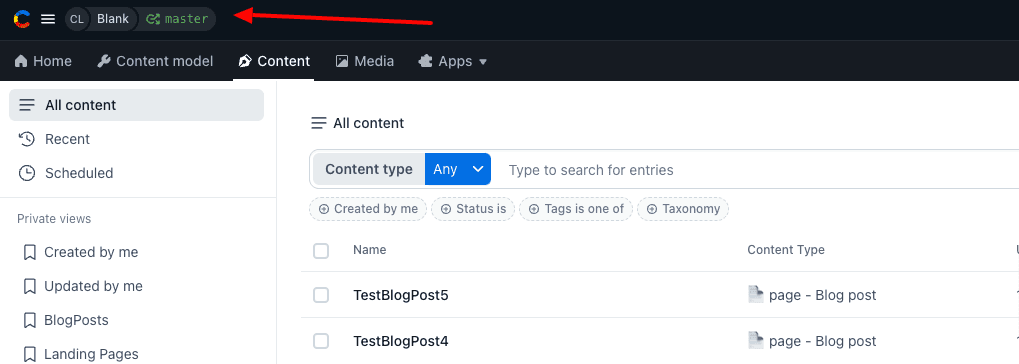Toggle the select-all checkbox beside Name
Screen dimensions: 1019x364
pos(321,250)
